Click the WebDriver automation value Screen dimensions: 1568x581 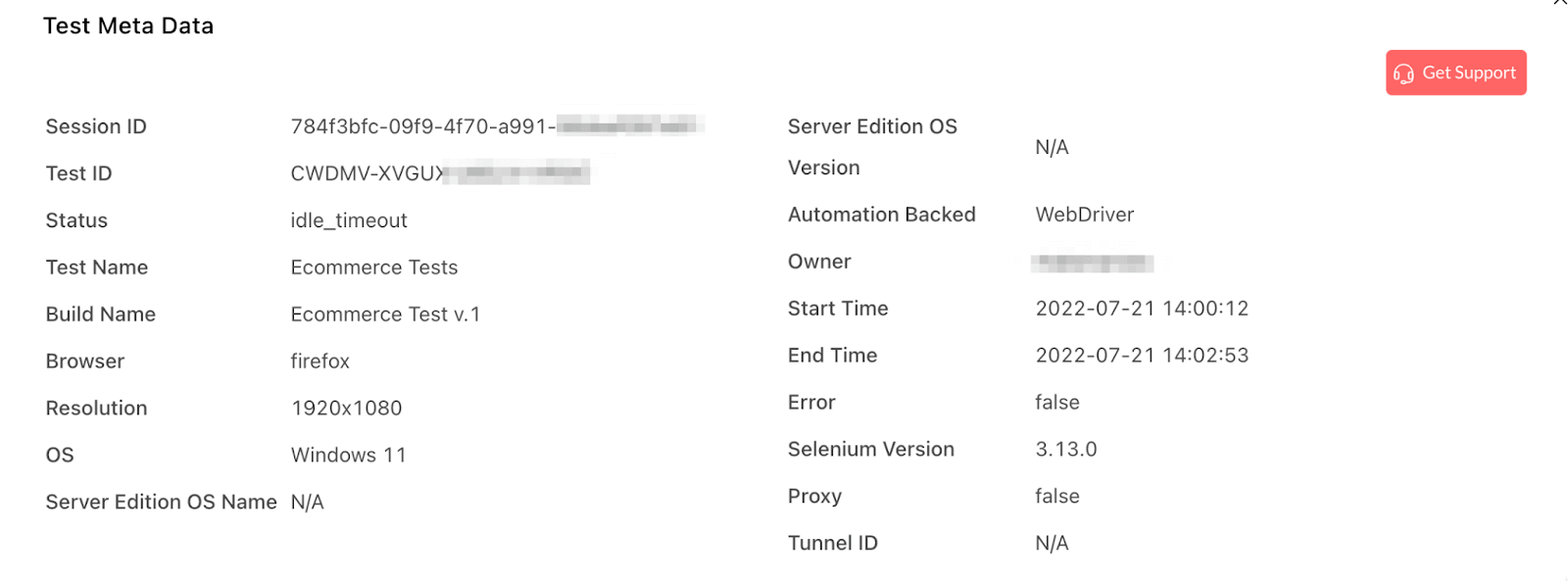(1085, 215)
